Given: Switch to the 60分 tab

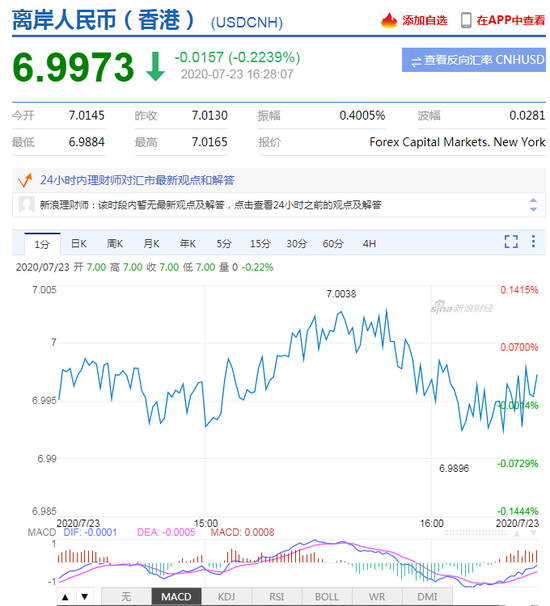Looking at the screenshot, I should coord(333,243).
